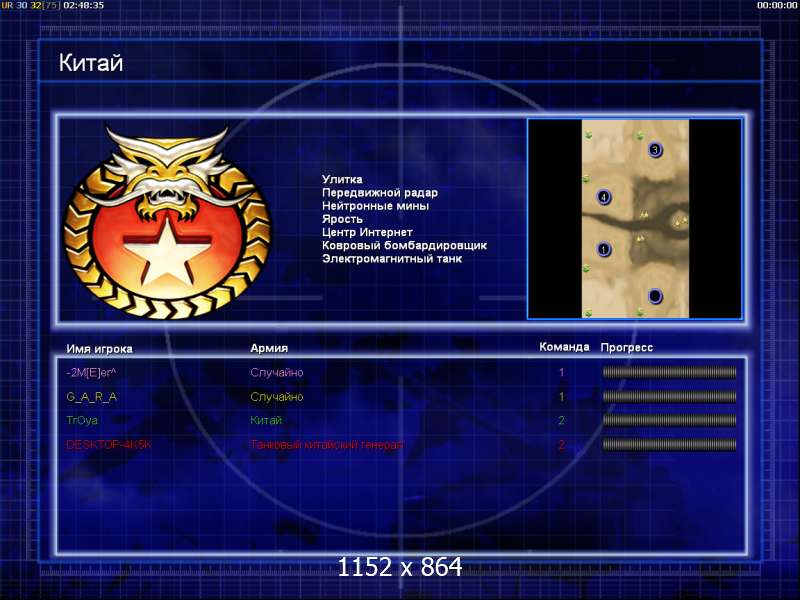Click the "UR 30 32[75]" status counter
The height and width of the screenshot is (600, 800).
point(30,5)
